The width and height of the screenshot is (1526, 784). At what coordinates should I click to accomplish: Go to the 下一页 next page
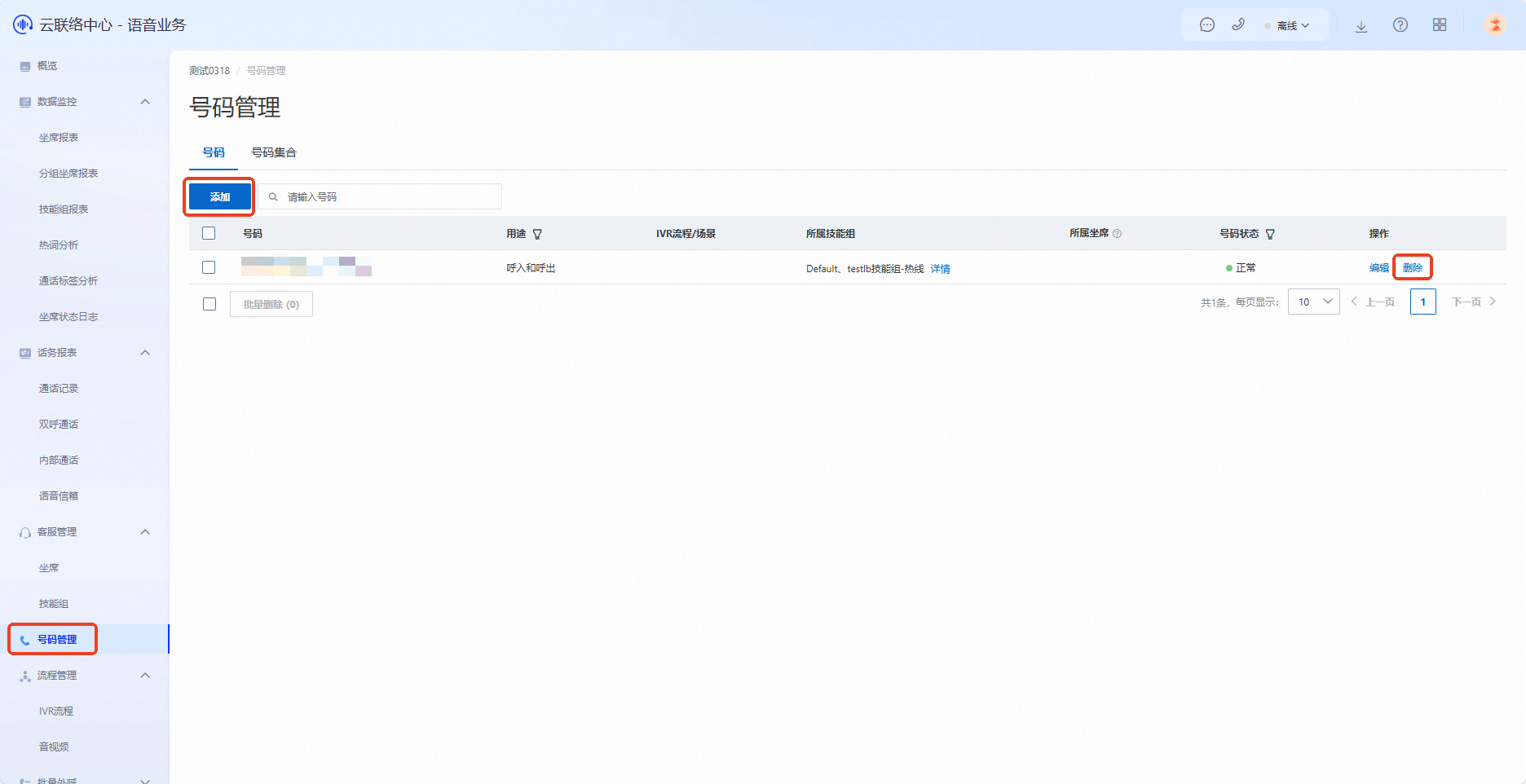[x=1474, y=302]
